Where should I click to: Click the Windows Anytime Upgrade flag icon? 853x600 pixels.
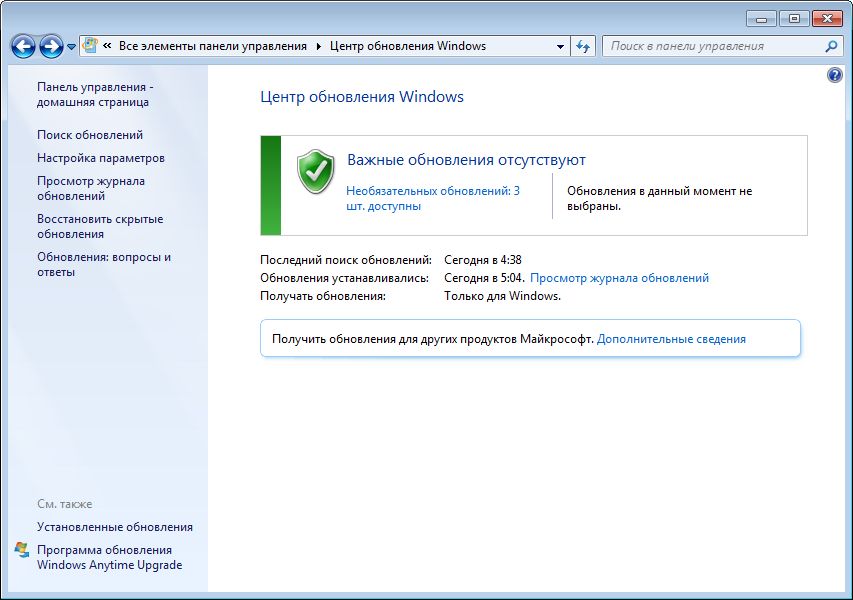pos(22,550)
